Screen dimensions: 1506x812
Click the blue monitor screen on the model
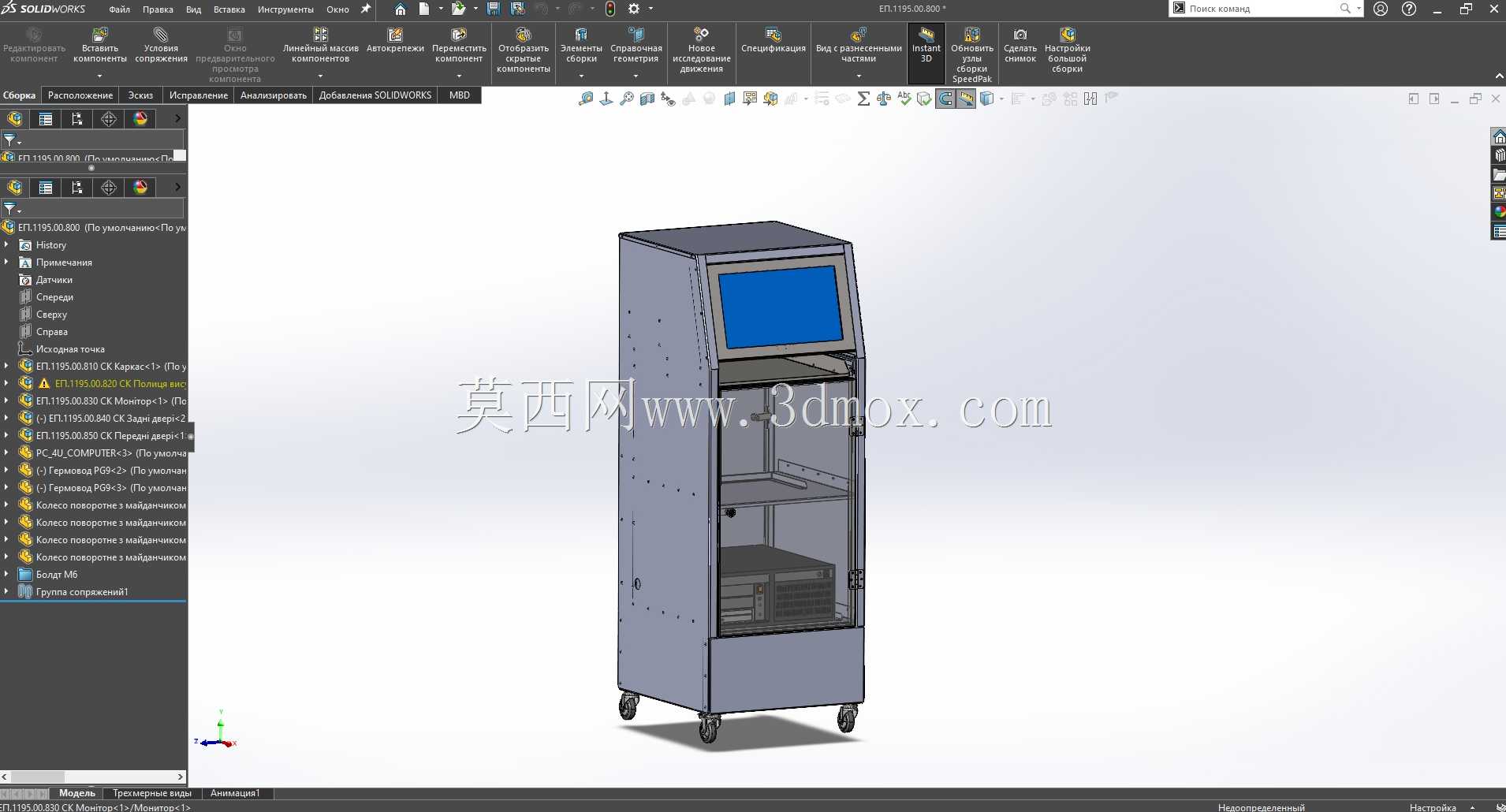(779, 307)
